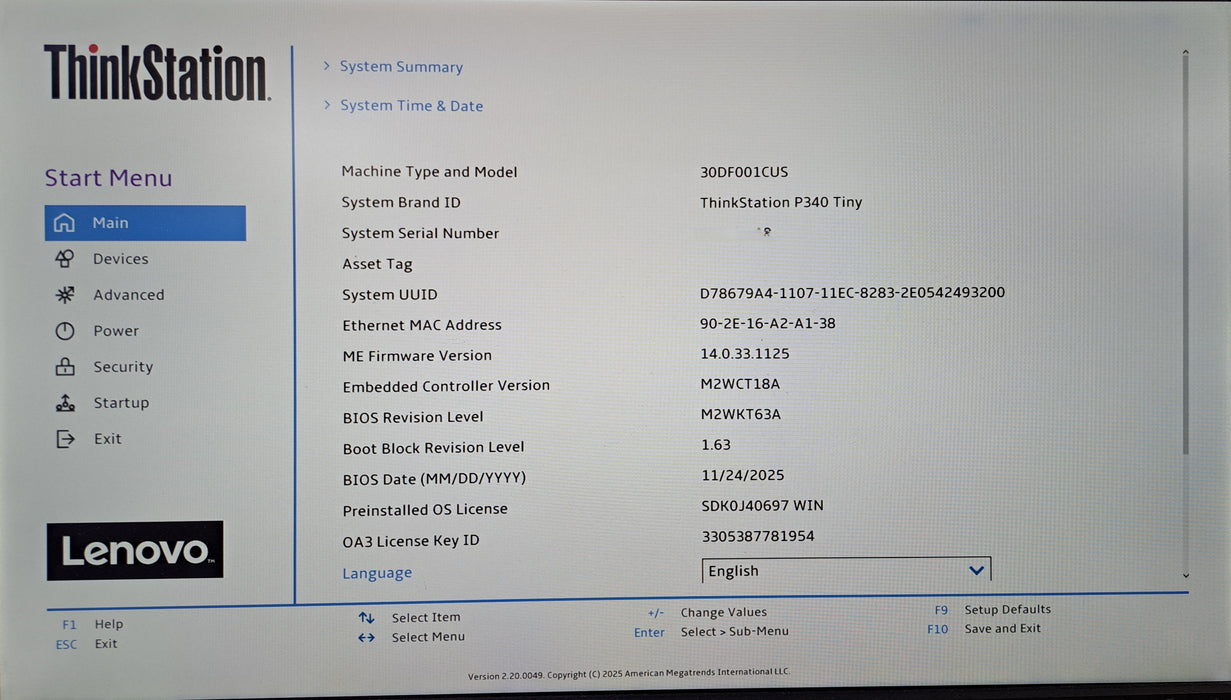Image resolution: width=1231 pixels, height=700 pixels.
Task: Click OA3 key ID 3305387781954
Action: pos(758,536)
